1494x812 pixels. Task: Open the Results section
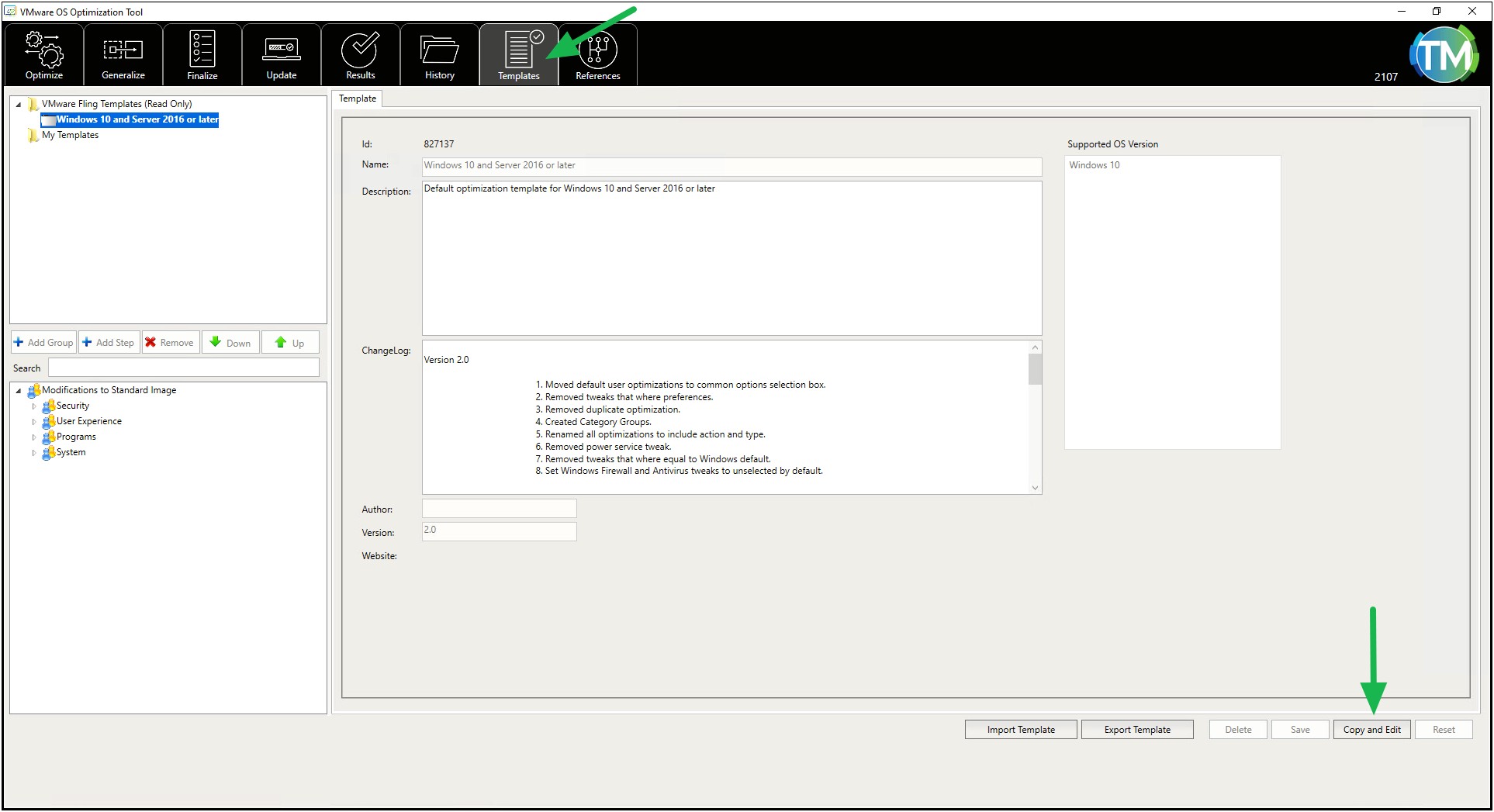[x=361, y=54]
